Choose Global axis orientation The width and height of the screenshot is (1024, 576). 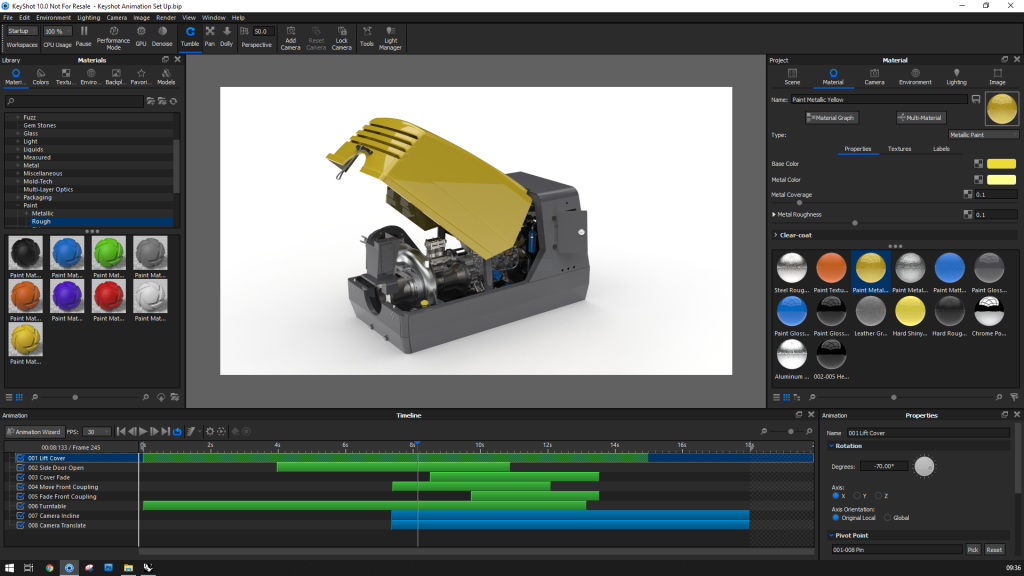[888, 518]
